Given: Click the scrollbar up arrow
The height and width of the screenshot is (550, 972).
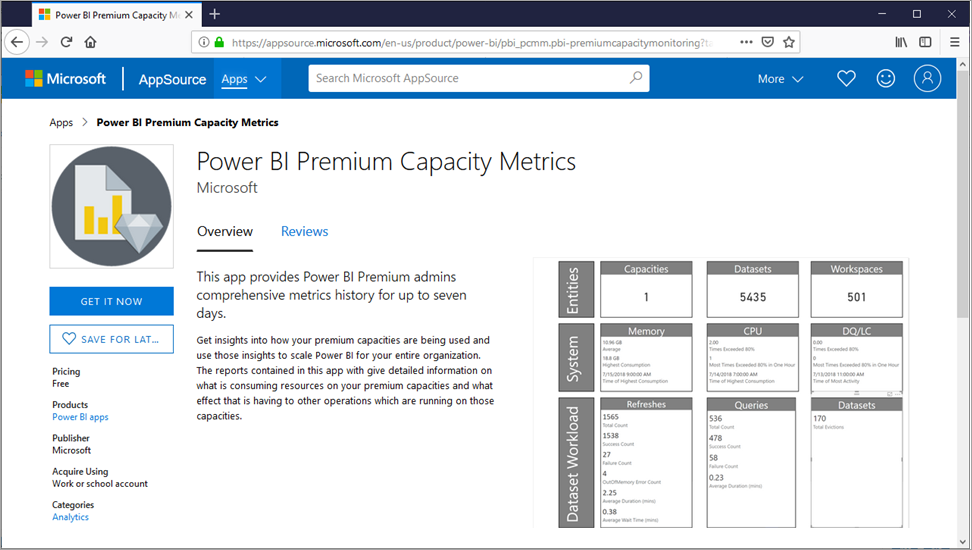Looking at the screenshot, I should 962,64.
